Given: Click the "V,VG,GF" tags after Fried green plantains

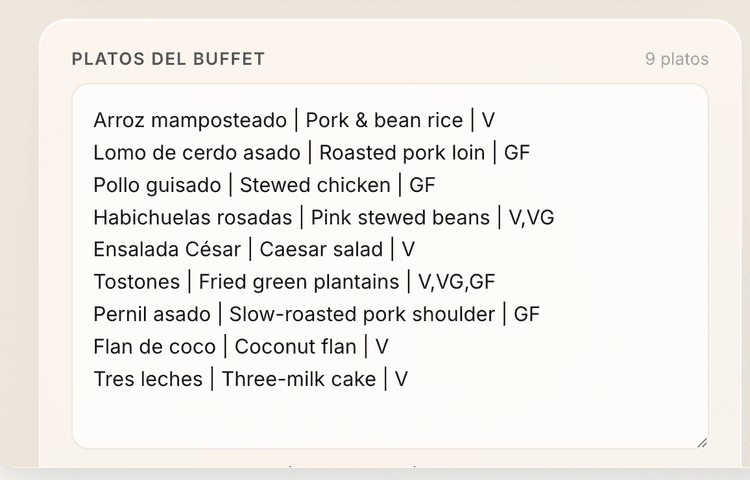Looking at the screenshot, I should [456, 282].
